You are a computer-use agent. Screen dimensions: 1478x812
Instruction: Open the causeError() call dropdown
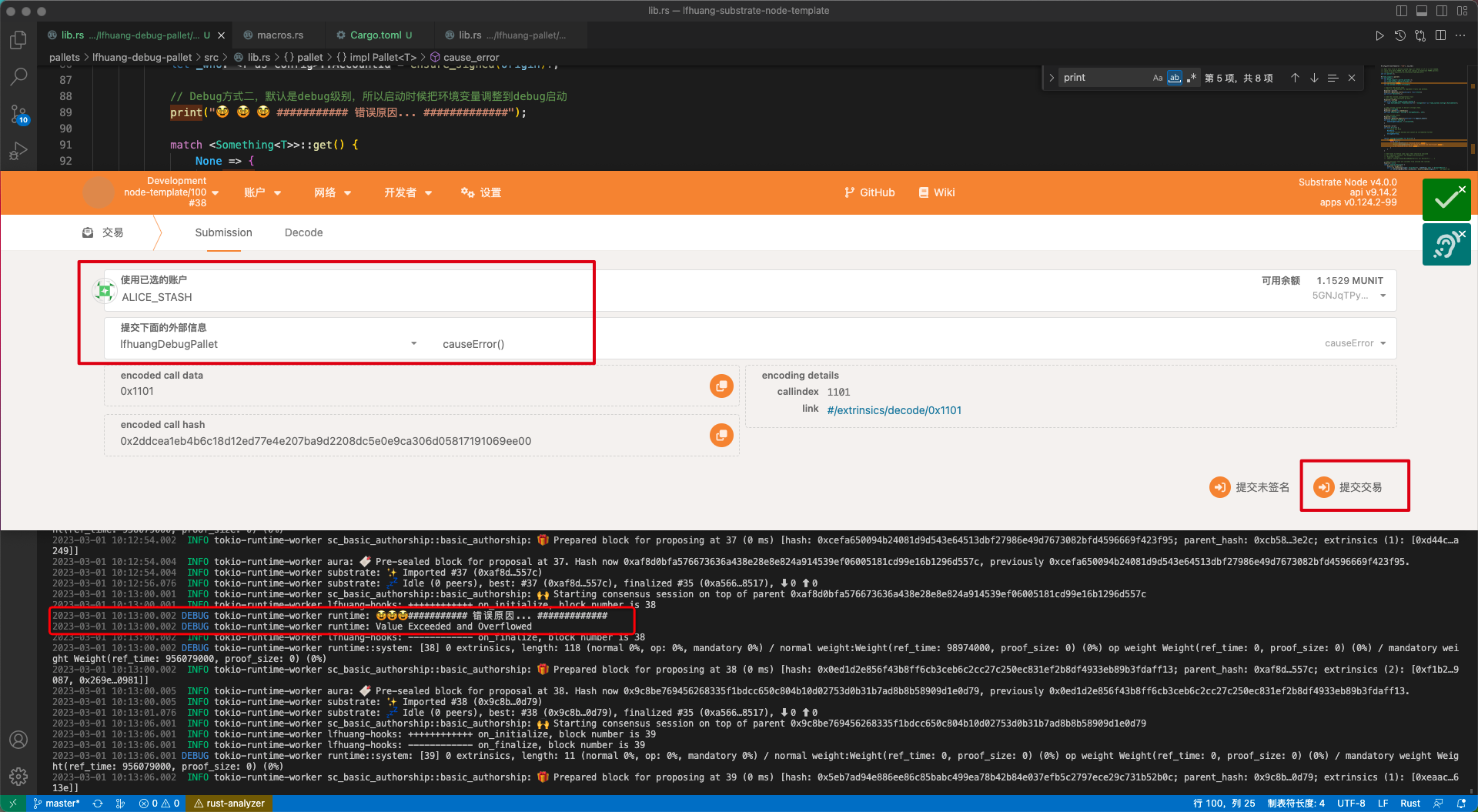point(1383,343)
